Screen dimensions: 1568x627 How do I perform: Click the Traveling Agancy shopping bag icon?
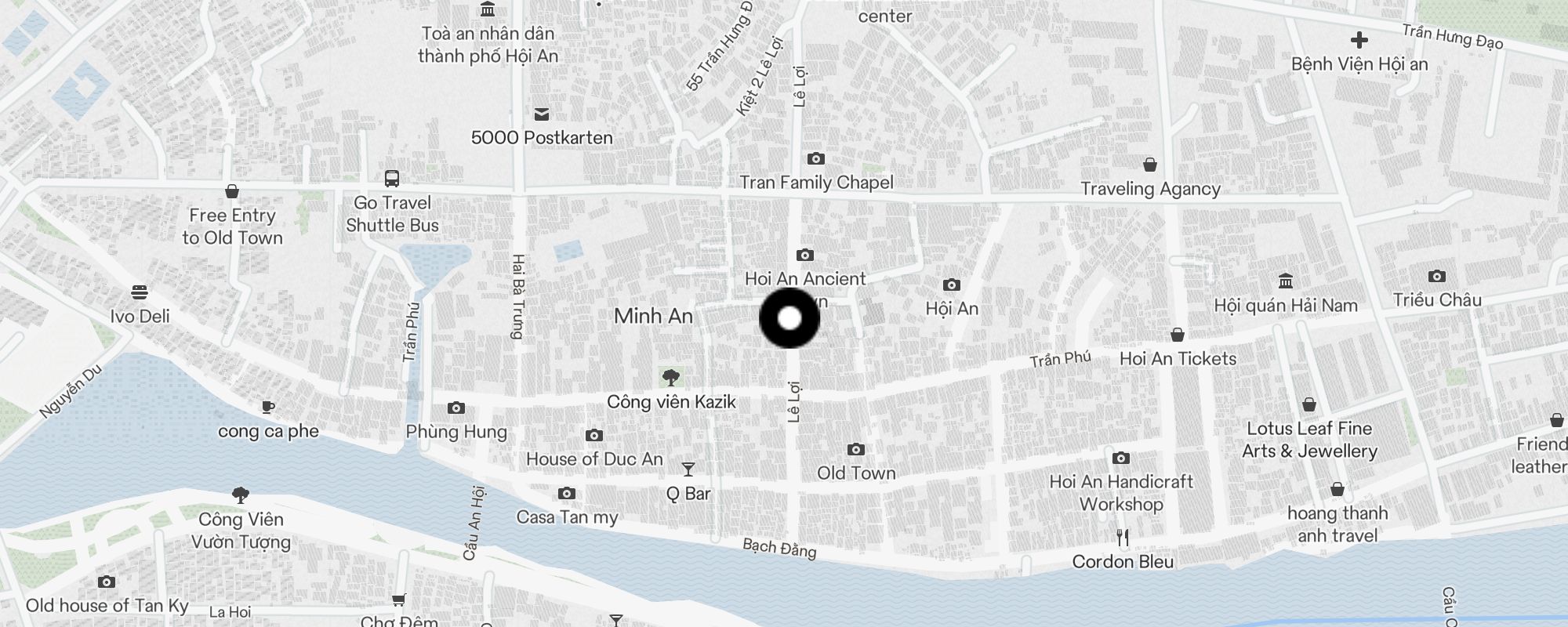(x=1150, y=165)
